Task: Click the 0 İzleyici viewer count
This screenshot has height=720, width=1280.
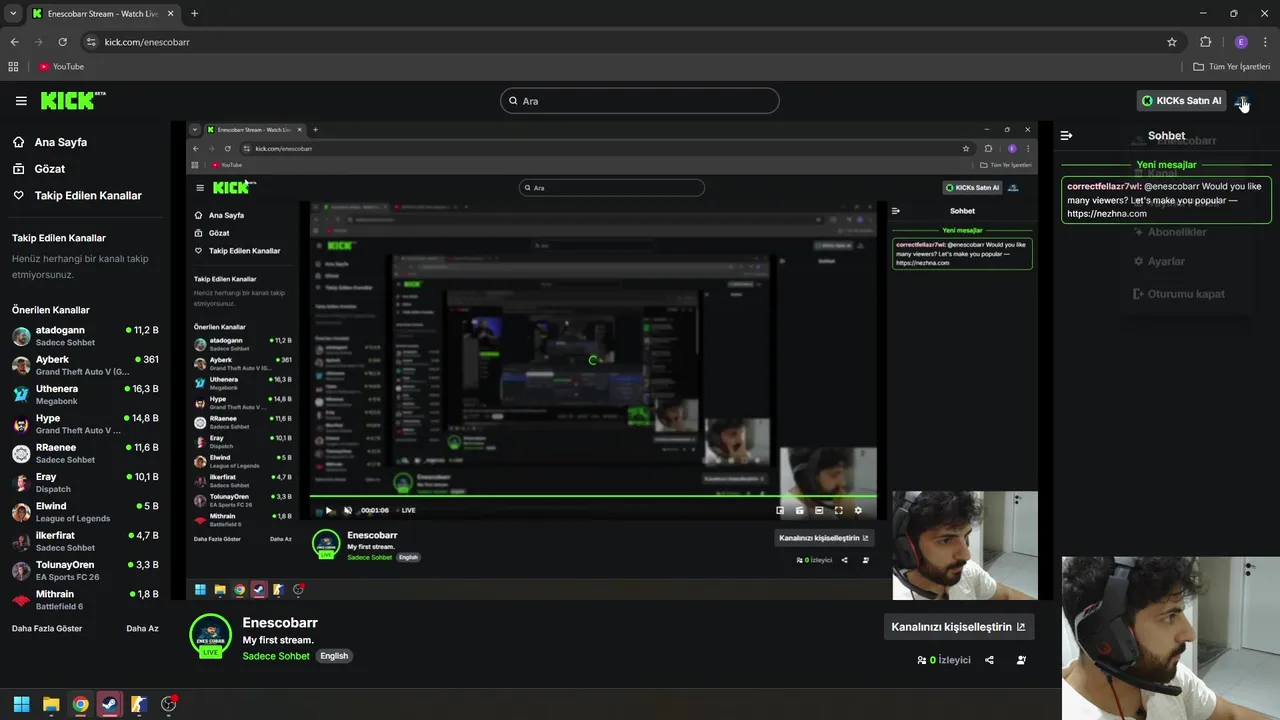Action: pyautogui.click(x=944, y=660)
